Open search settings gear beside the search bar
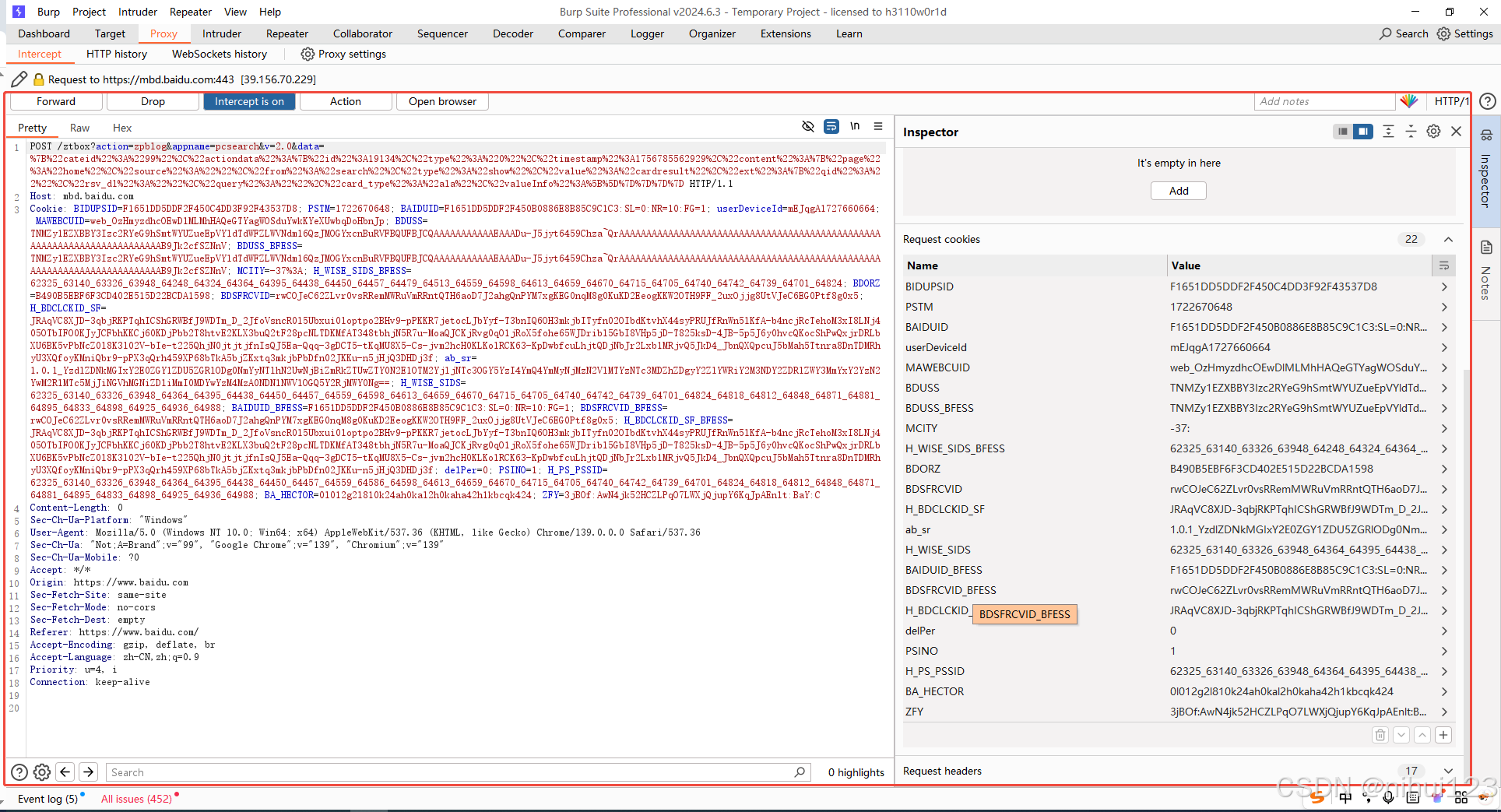Viewport: 1501px width, 812px height. 42,772
